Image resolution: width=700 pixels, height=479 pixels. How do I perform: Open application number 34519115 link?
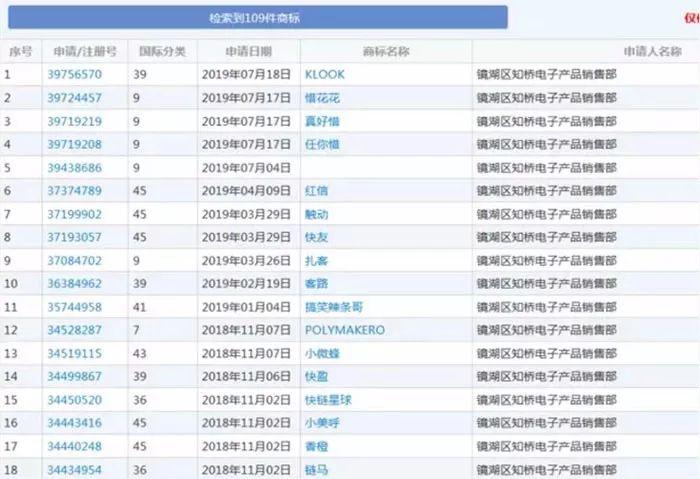(x=74, y=353)
